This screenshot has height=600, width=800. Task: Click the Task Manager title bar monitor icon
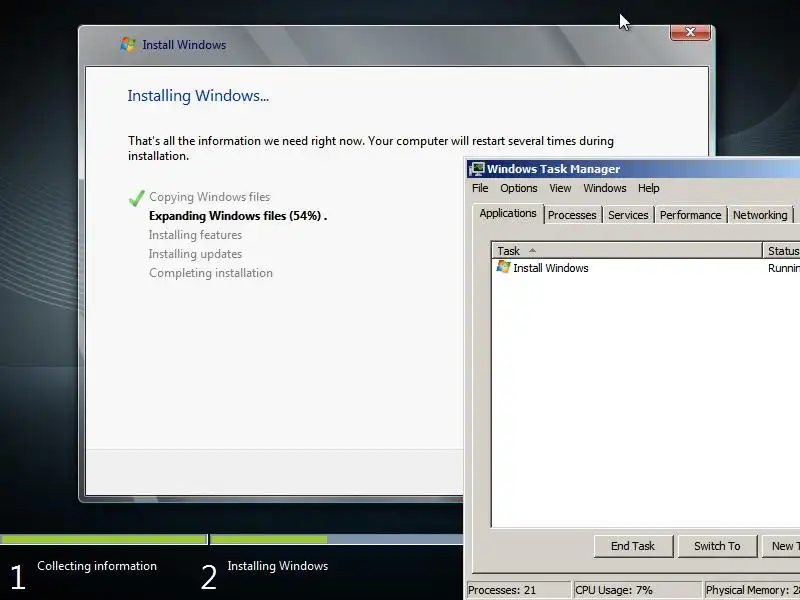click(x=477, y=169)
